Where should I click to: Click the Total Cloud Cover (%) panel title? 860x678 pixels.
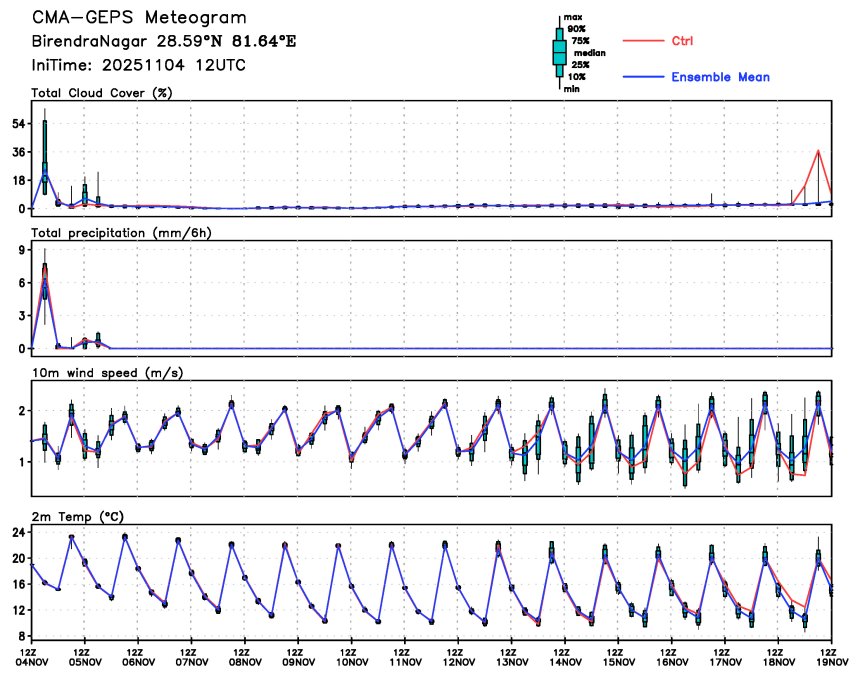click(102, 93)
